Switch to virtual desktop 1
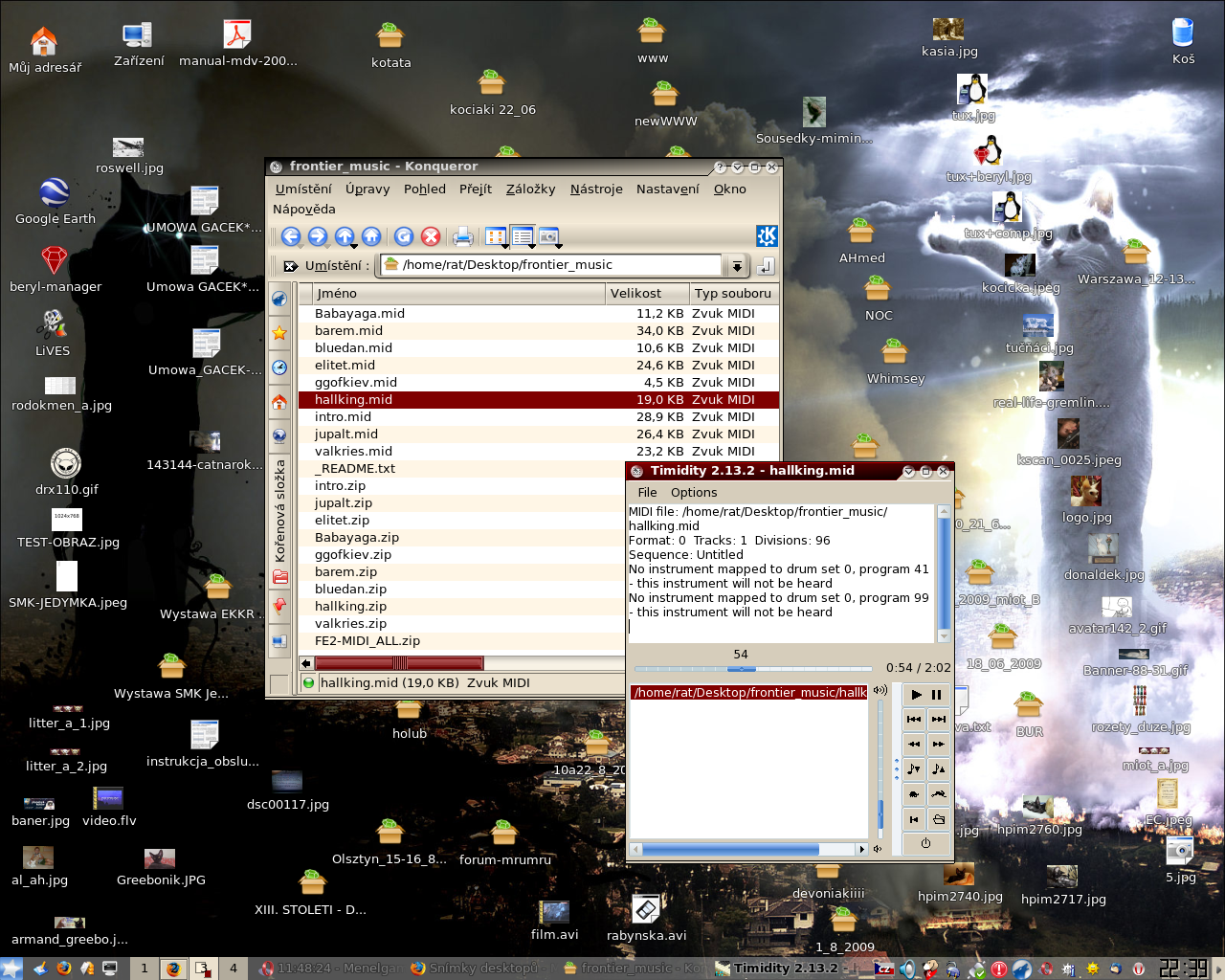This screenshot has height=980, width=1225. tap(145, 969)
